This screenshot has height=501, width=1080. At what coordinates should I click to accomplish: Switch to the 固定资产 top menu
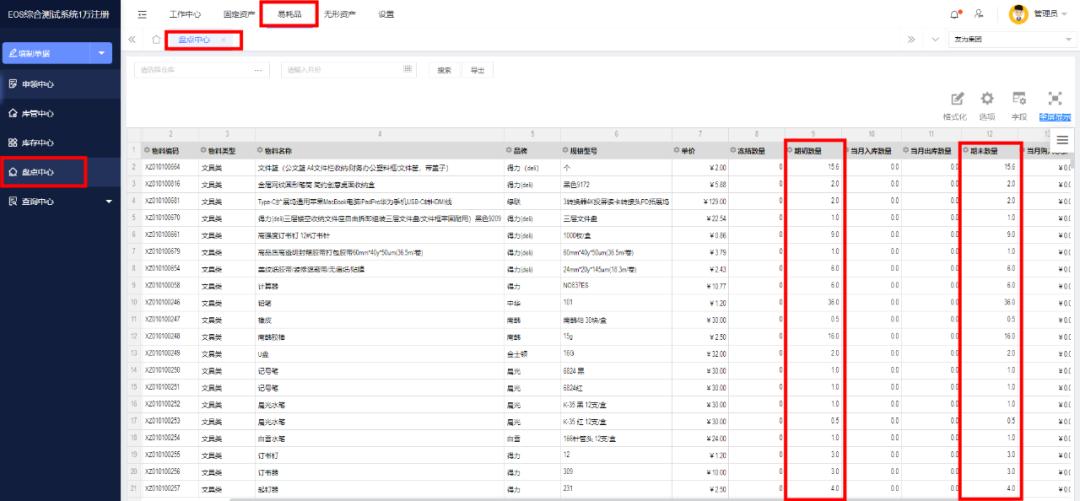pyautogui.click(x=237, y=14)
